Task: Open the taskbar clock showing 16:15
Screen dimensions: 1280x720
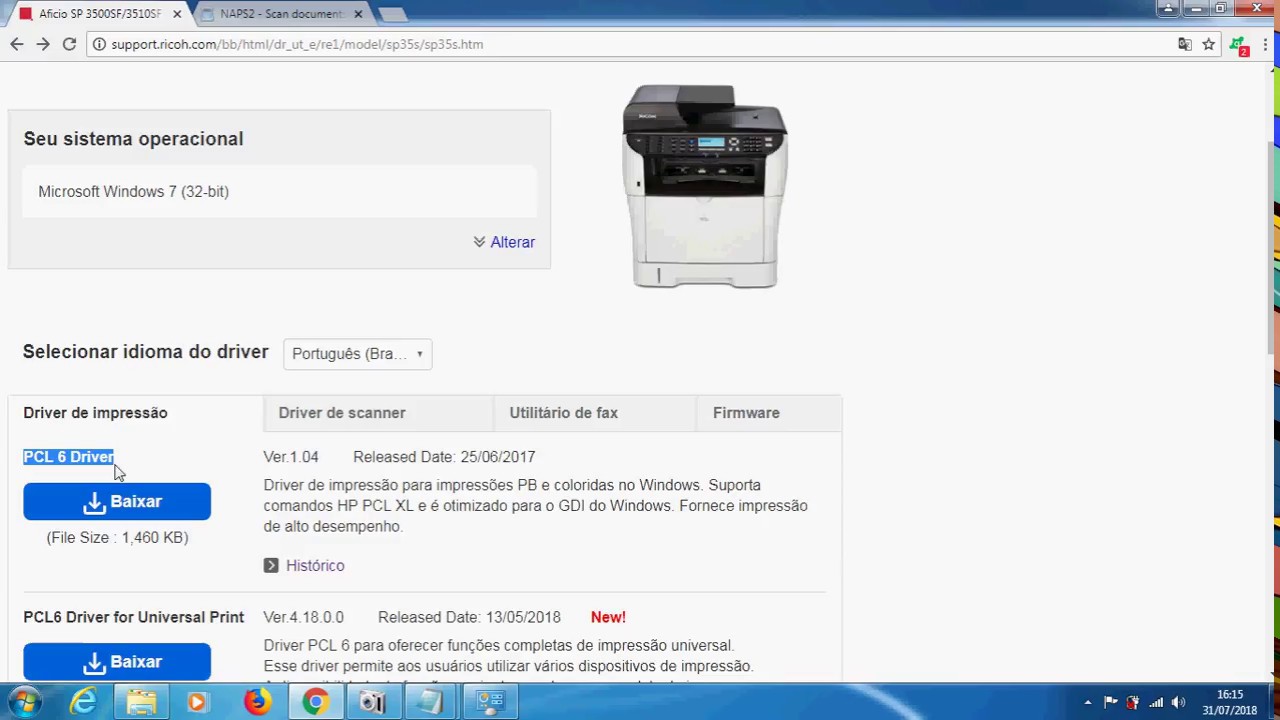Action: pyautogui.click(x=1230, y=702)
